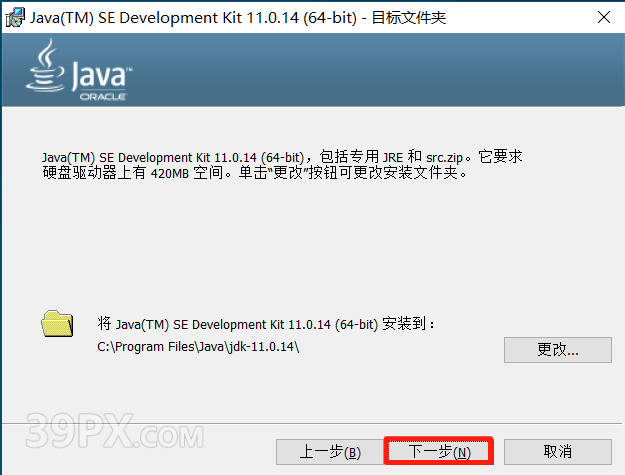The image size is (625, 475).
Task: Click the installer icon in the title bar
Action: (15, 18)
